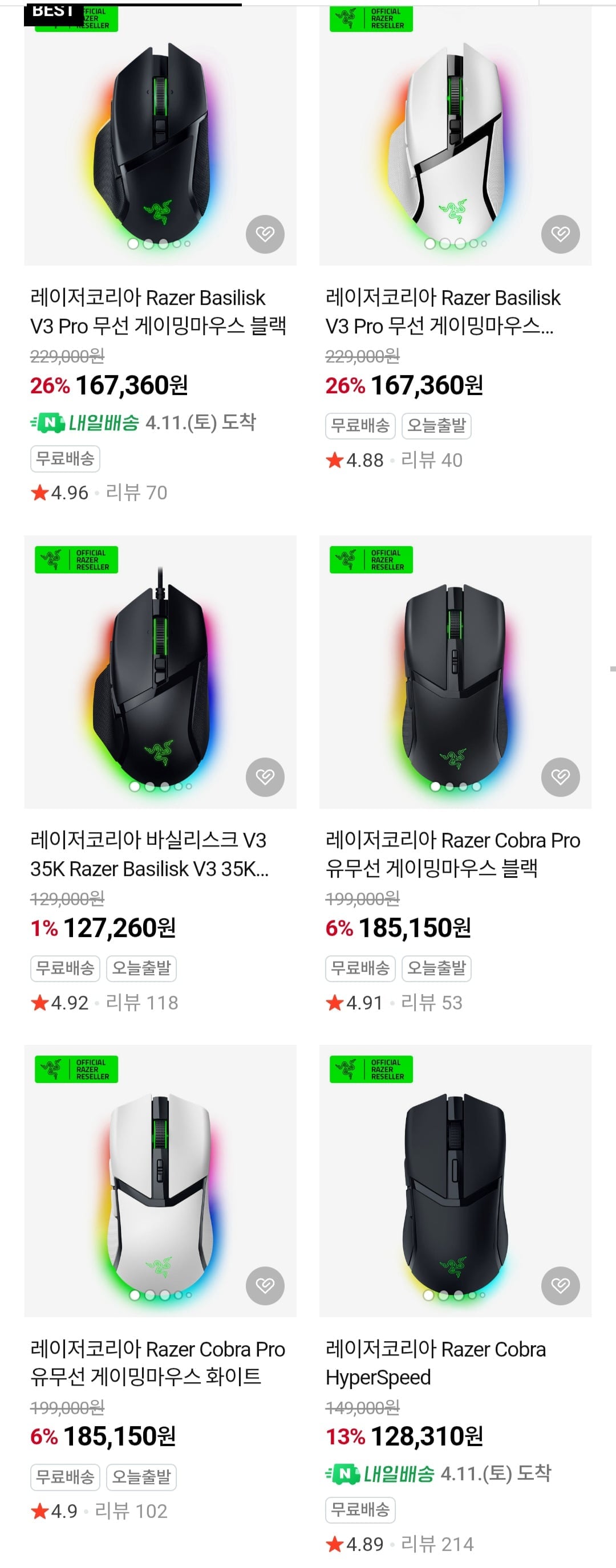The height and width of the screenshot is (1568, 616).
Task: Select first color dot on white Cobra Pro
Action: [135, 1294]
